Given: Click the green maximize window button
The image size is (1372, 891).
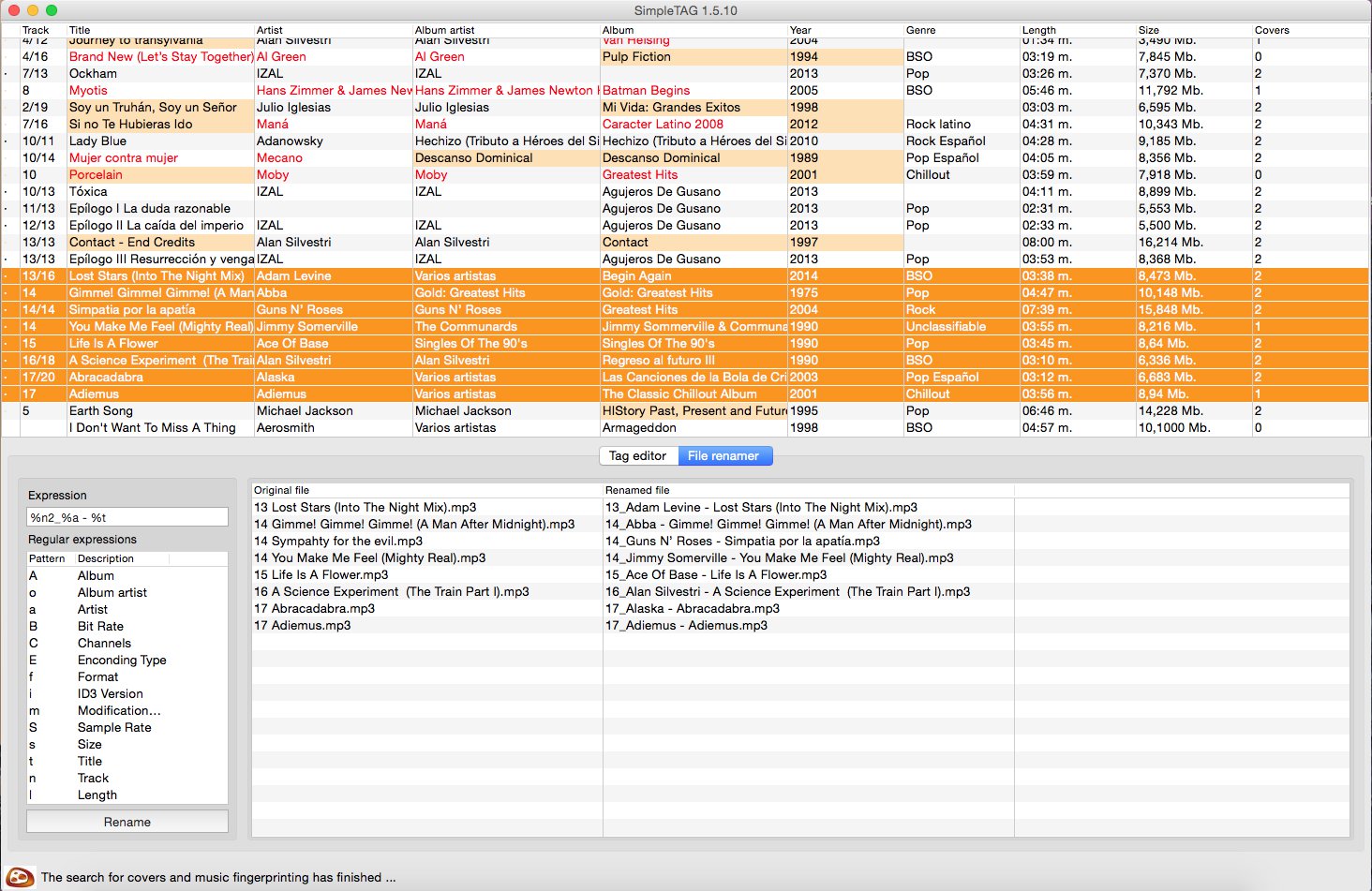Looking at the screenshot, I should [52, 10].
